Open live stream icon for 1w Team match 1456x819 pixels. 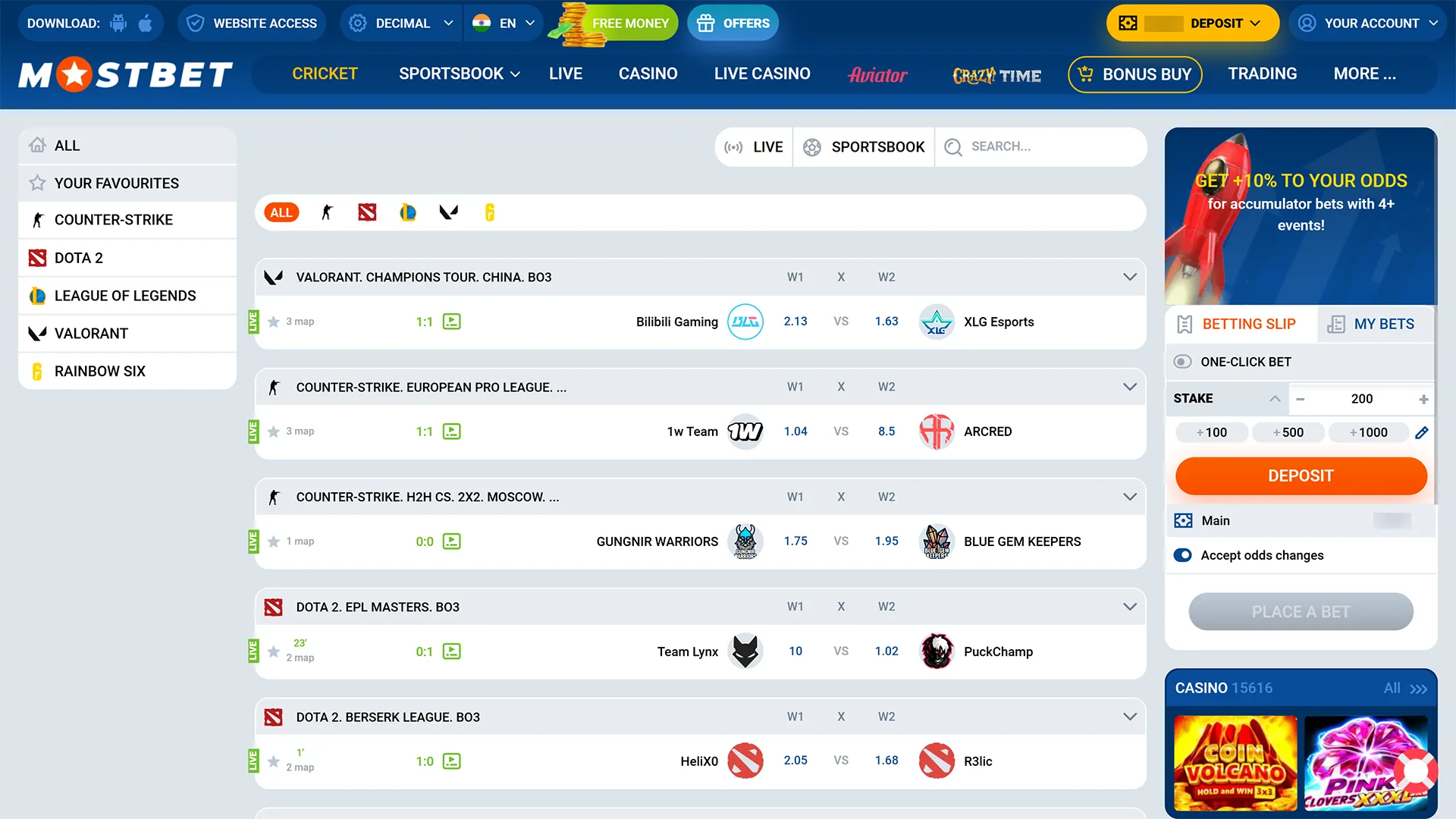pos(452,431)
